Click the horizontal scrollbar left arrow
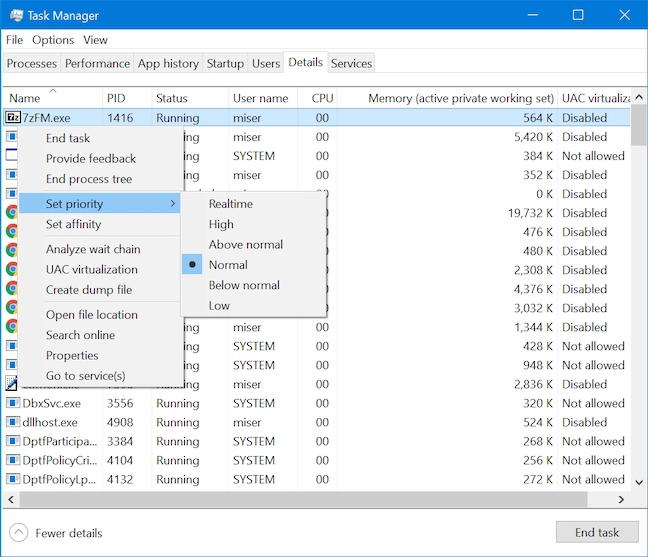648x557 pixels. [x=11, y=499]
